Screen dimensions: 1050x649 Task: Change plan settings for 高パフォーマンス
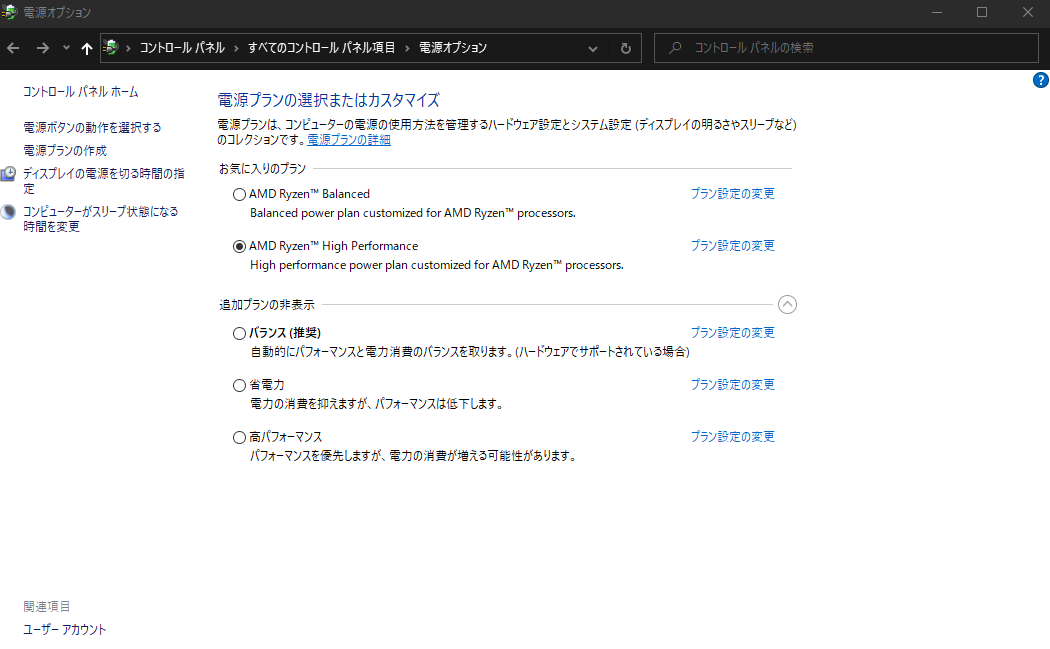coord(733,437)
